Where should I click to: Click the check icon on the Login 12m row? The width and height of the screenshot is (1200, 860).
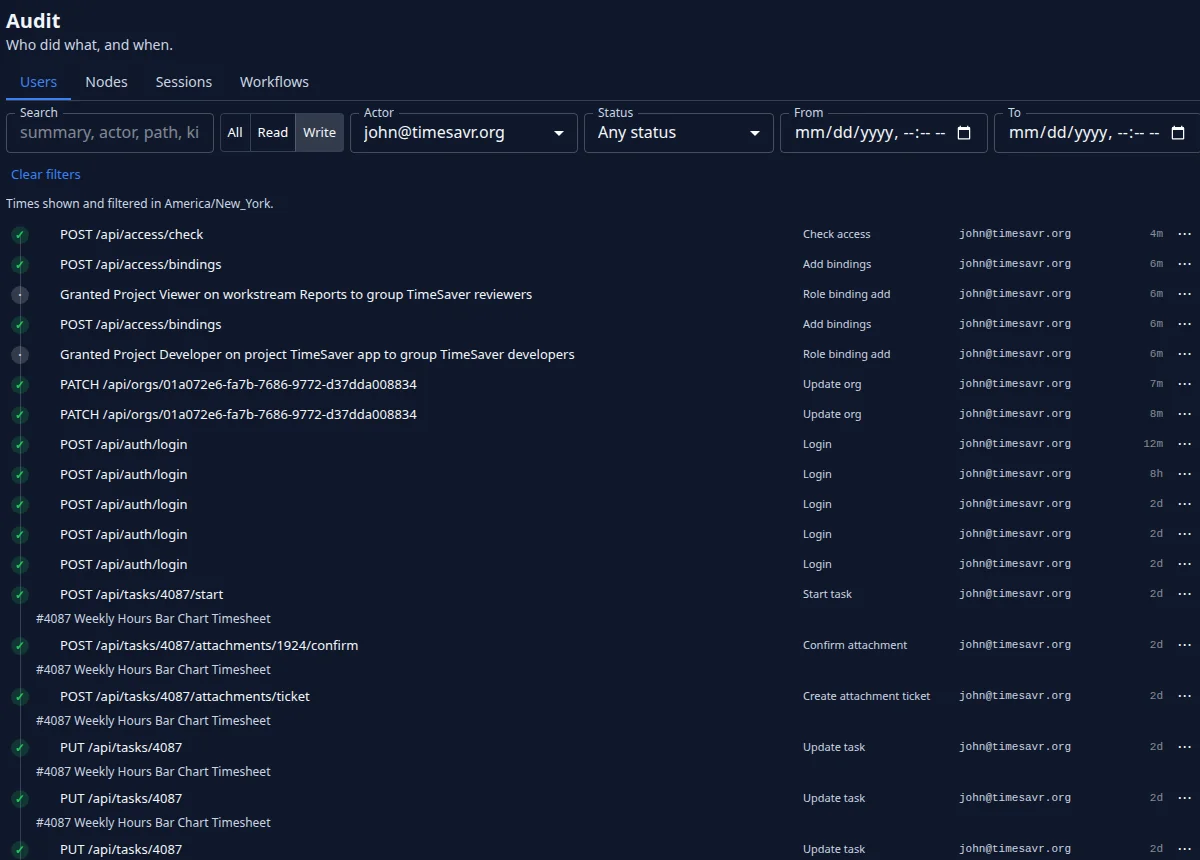(x=20, y=444)
